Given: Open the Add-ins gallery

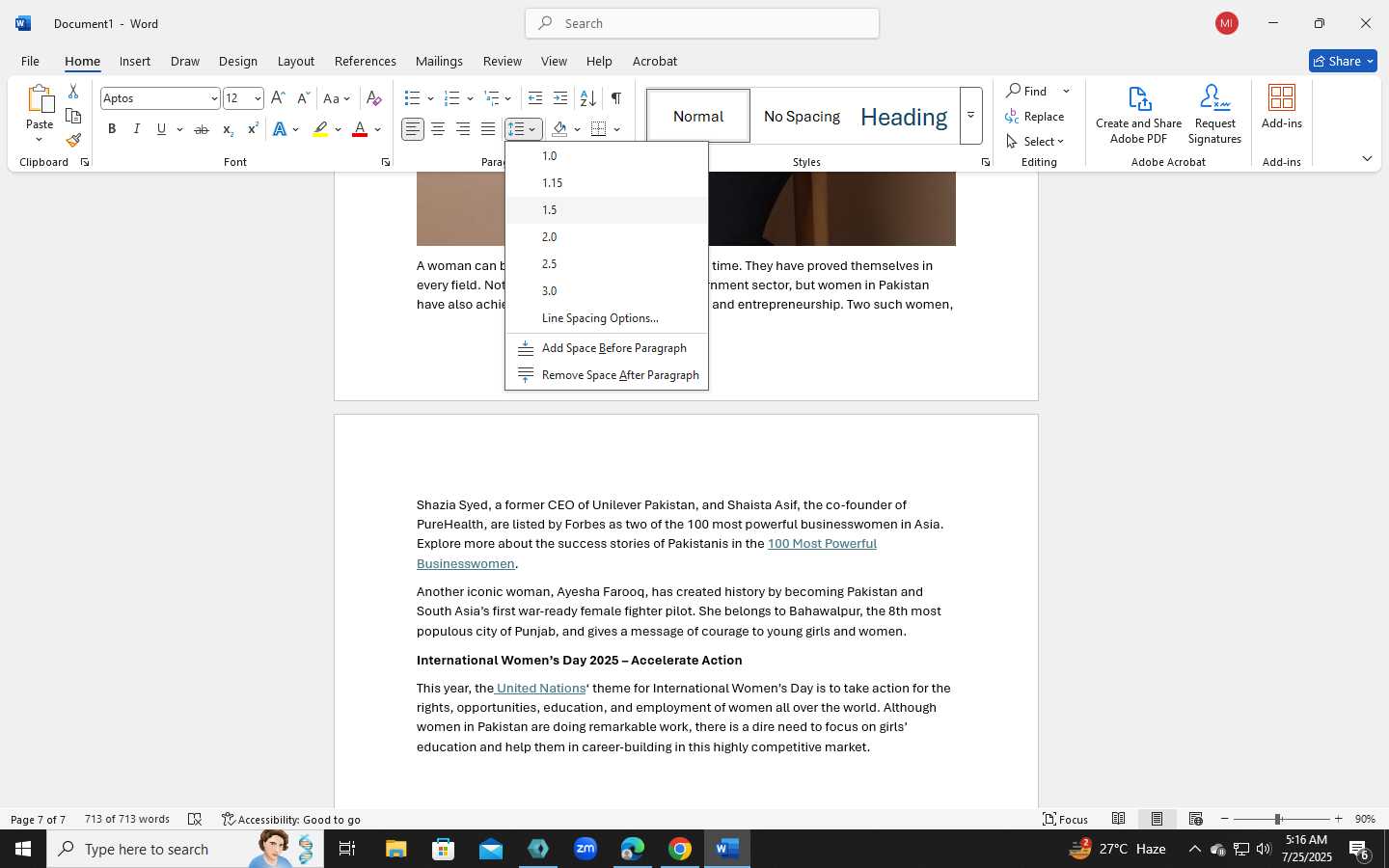Looking at the screenshot, I should click(x=1282, y=106).
